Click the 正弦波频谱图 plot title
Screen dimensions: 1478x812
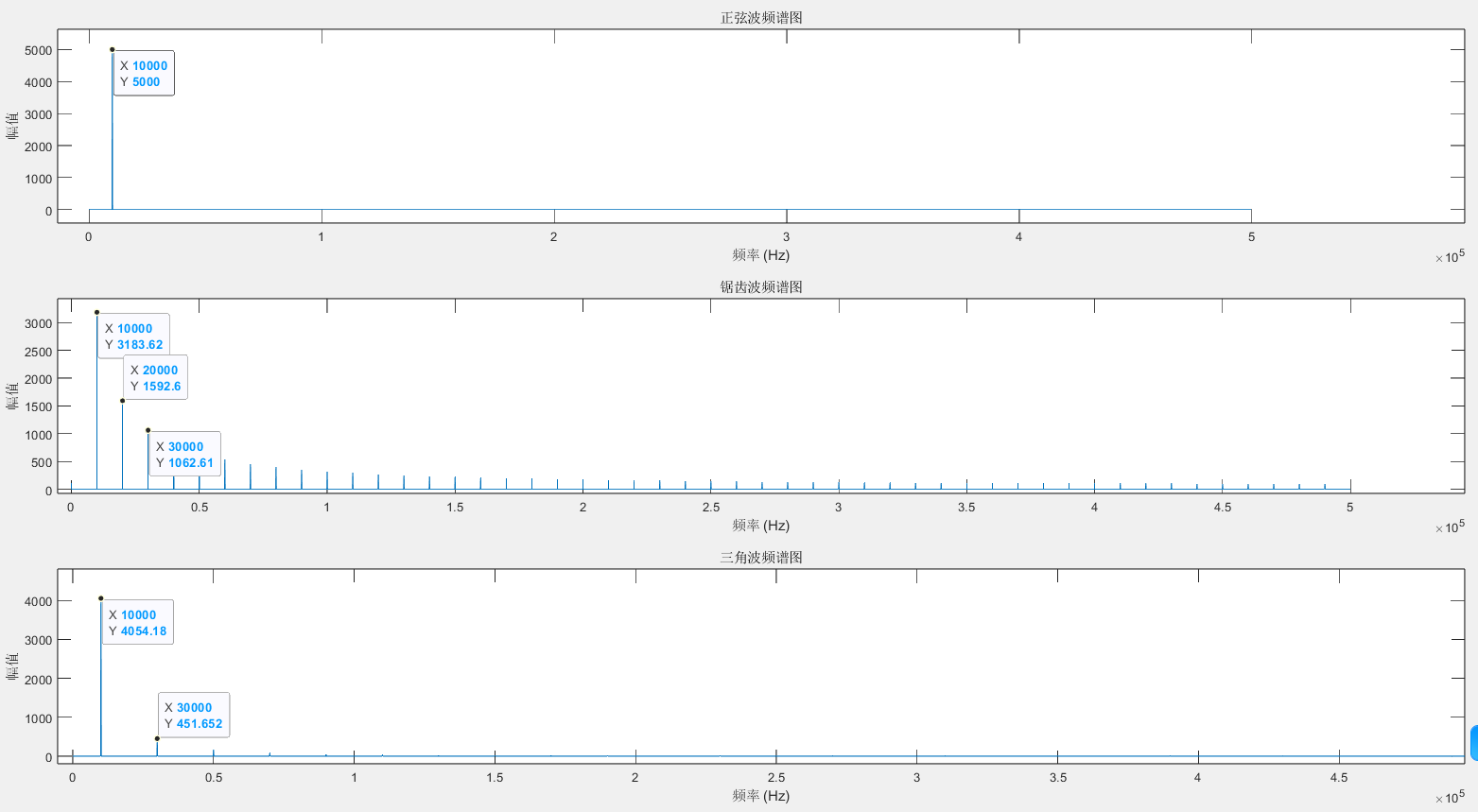pos(761,18)
